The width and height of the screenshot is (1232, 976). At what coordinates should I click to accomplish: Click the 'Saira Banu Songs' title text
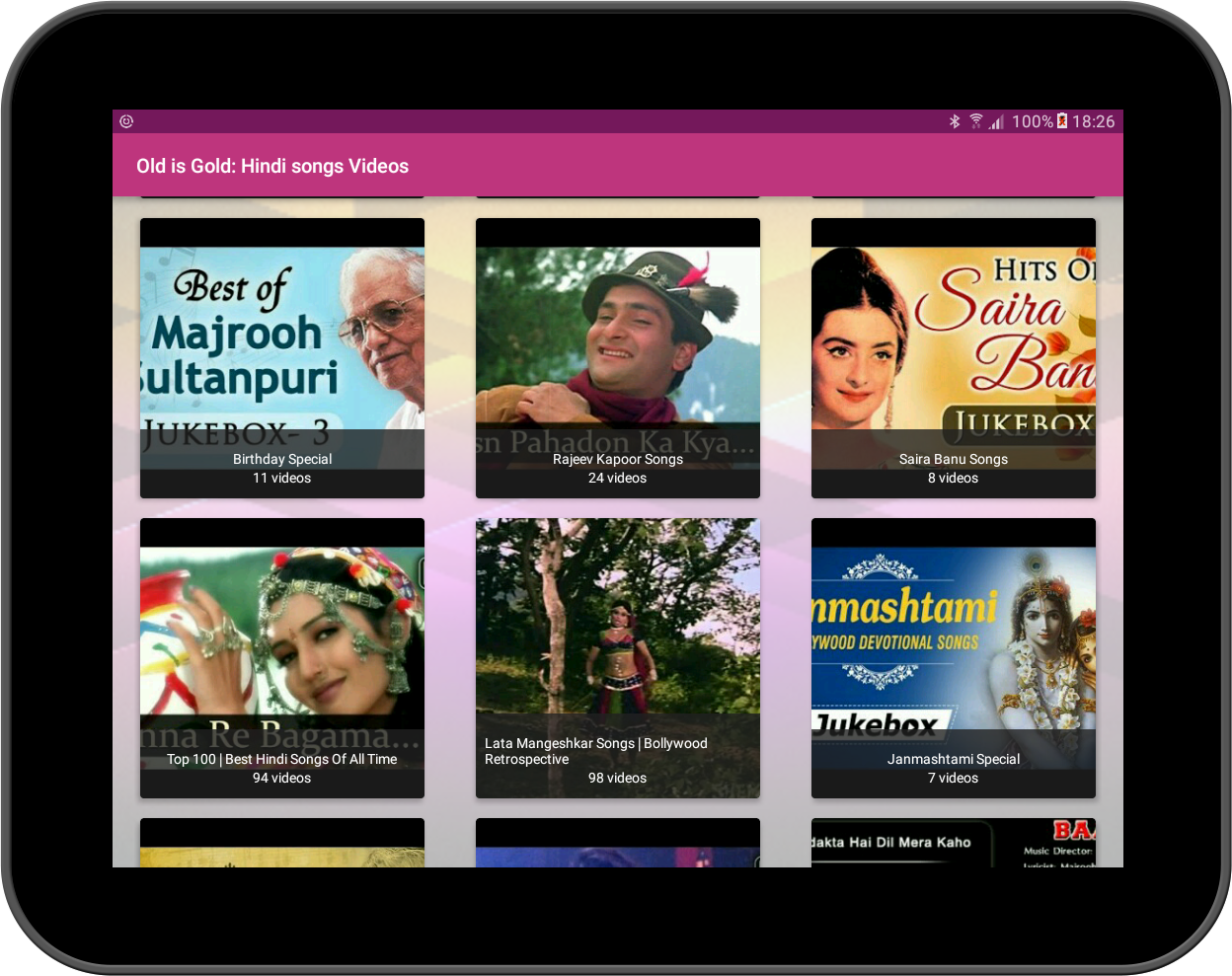(954, 459)
